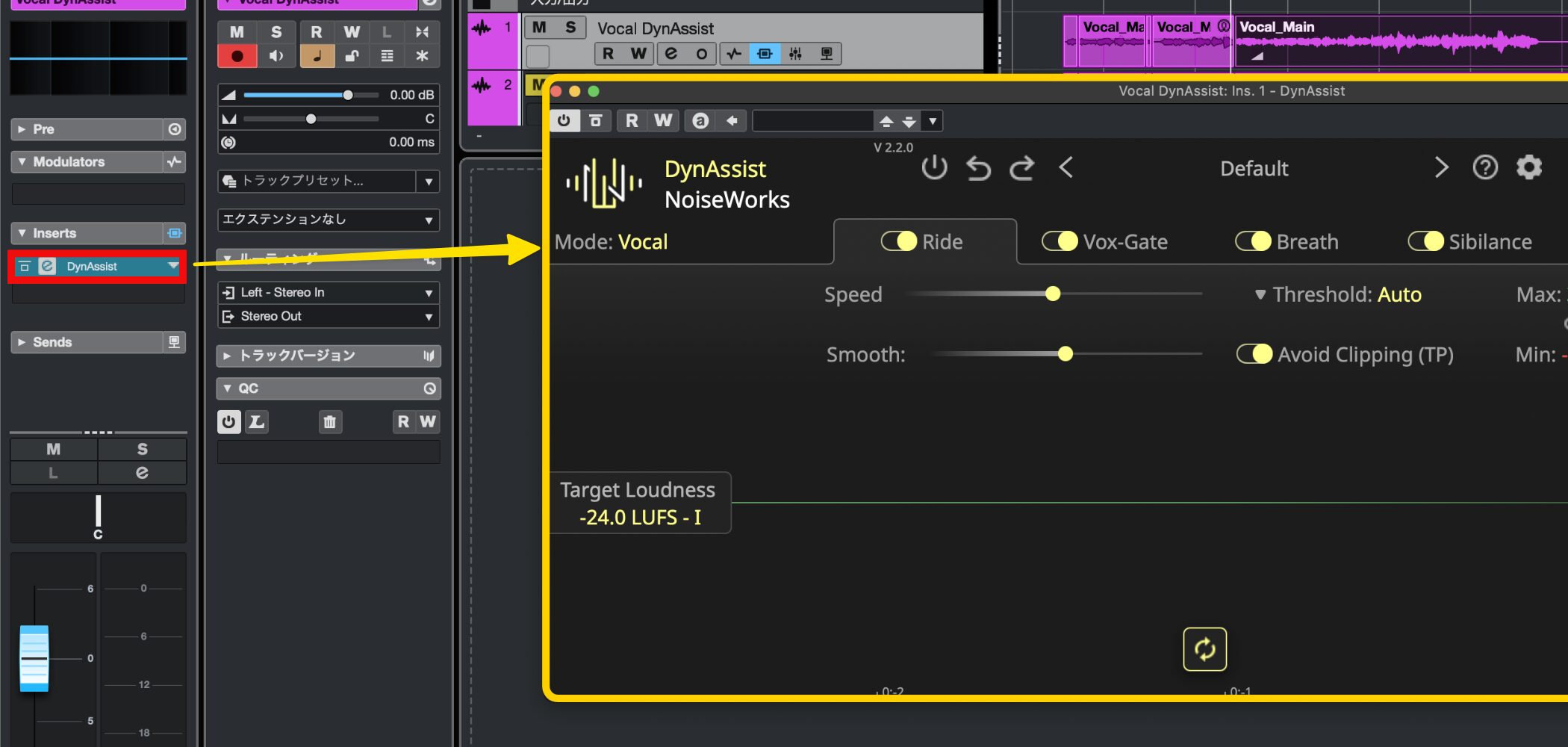Open track 1 EQ mixer icon
Image resolution: width=1568 pixels, height=747 pixels.
(x=795, y=54)
